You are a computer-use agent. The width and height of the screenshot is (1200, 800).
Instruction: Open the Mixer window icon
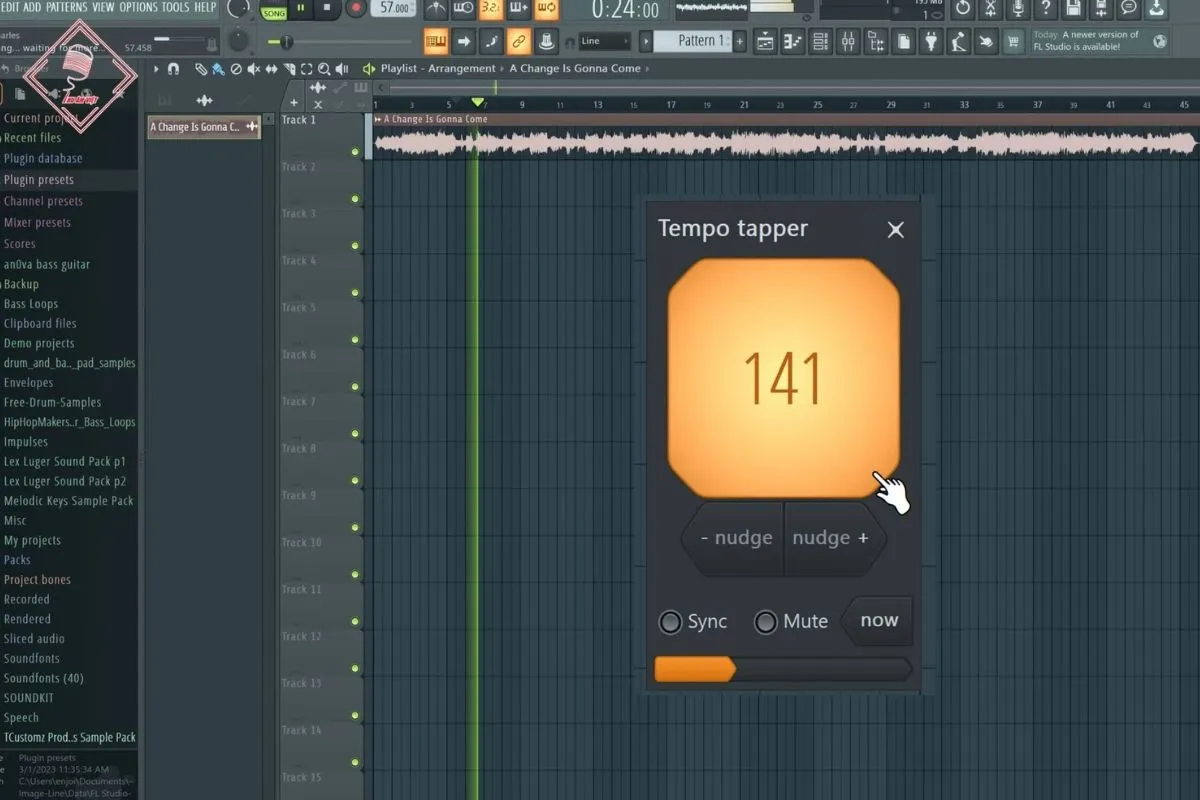click(848, 42)
